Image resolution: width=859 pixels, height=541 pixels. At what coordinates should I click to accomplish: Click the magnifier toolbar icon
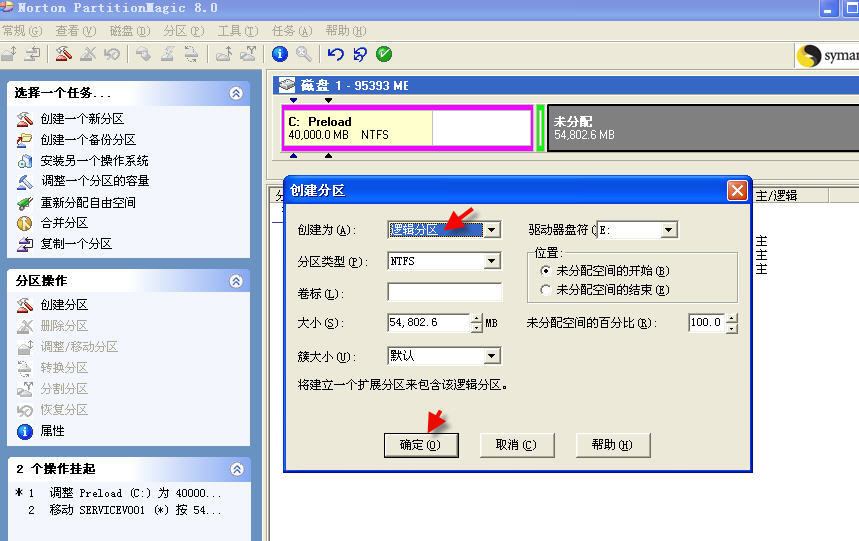point(304,54)
